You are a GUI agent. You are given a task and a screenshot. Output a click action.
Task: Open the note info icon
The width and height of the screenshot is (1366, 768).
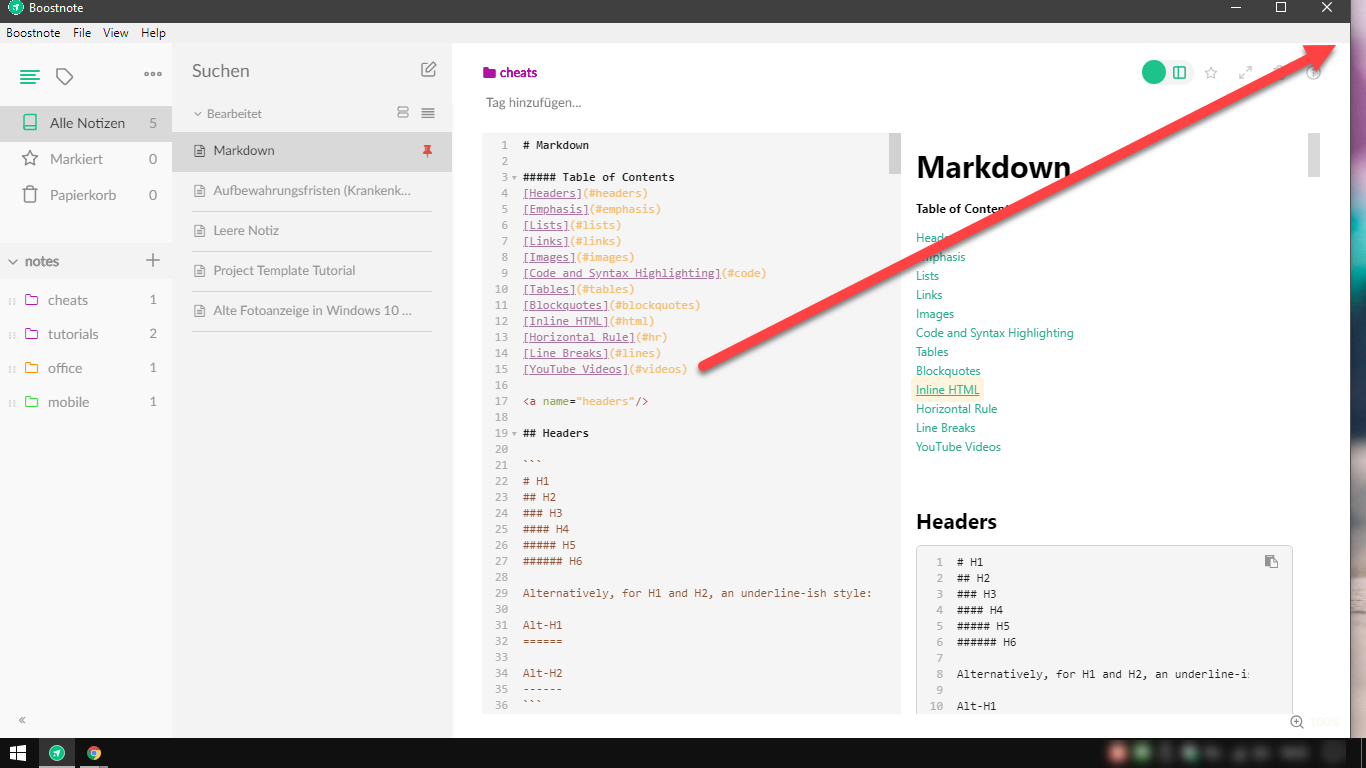[x=1313, y=73]
